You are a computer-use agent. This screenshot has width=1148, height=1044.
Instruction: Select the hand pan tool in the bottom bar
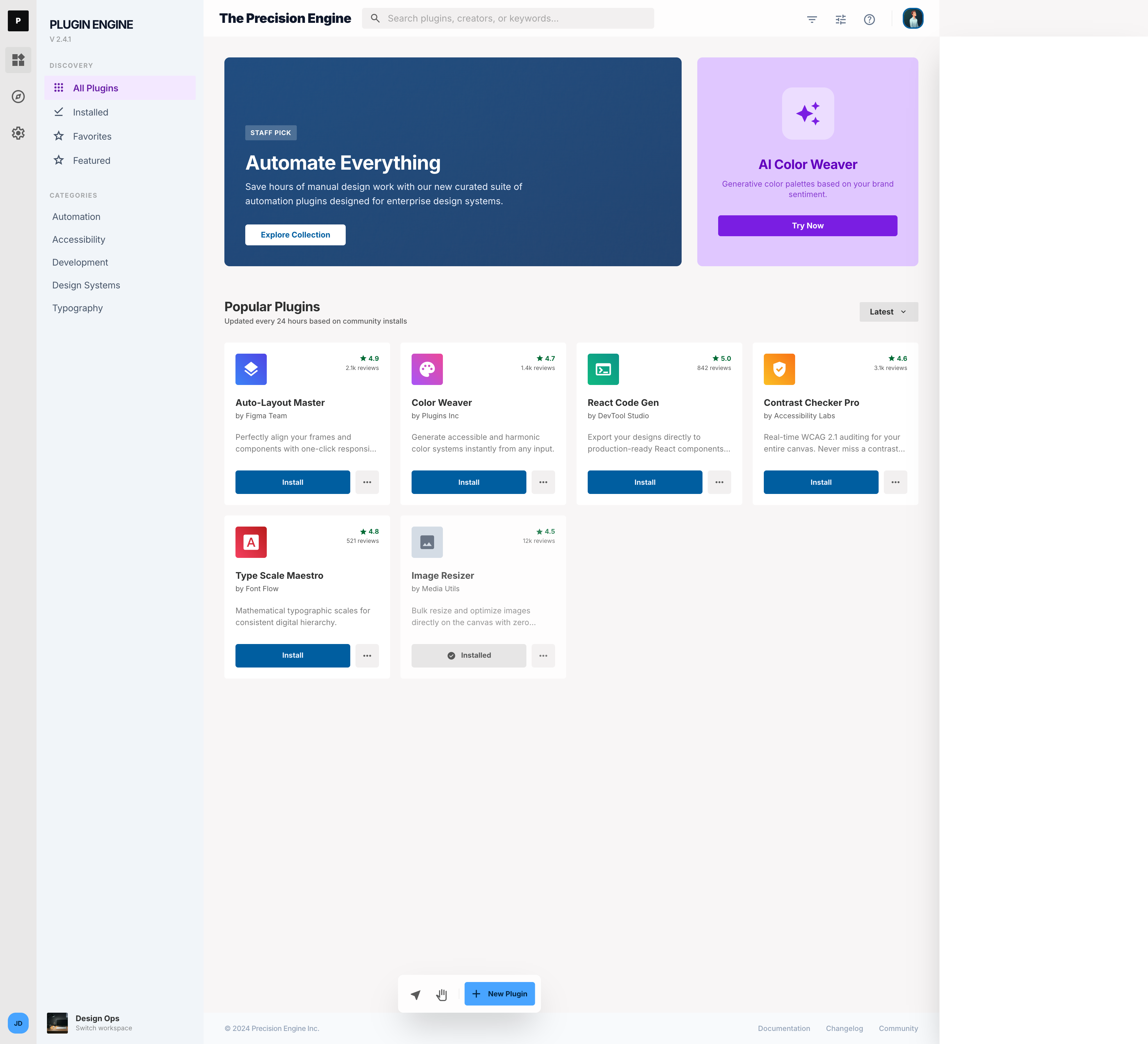tap(441, 994)
